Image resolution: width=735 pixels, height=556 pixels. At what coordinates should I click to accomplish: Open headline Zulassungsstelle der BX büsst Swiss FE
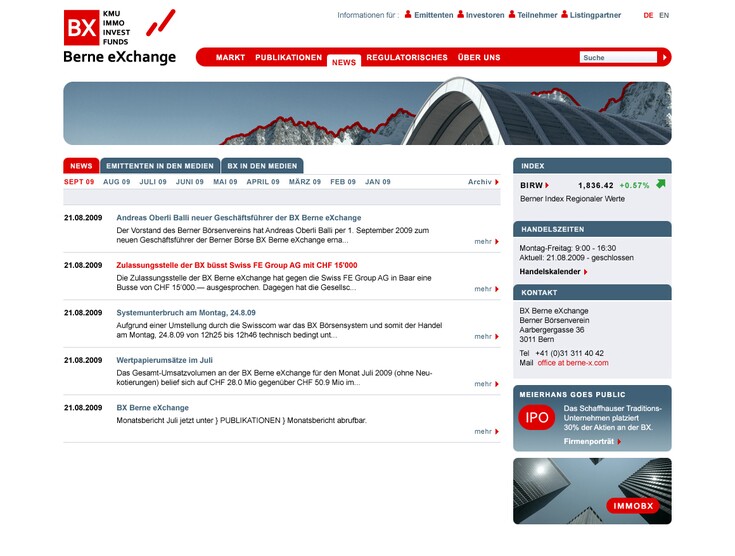pos(237,265)
